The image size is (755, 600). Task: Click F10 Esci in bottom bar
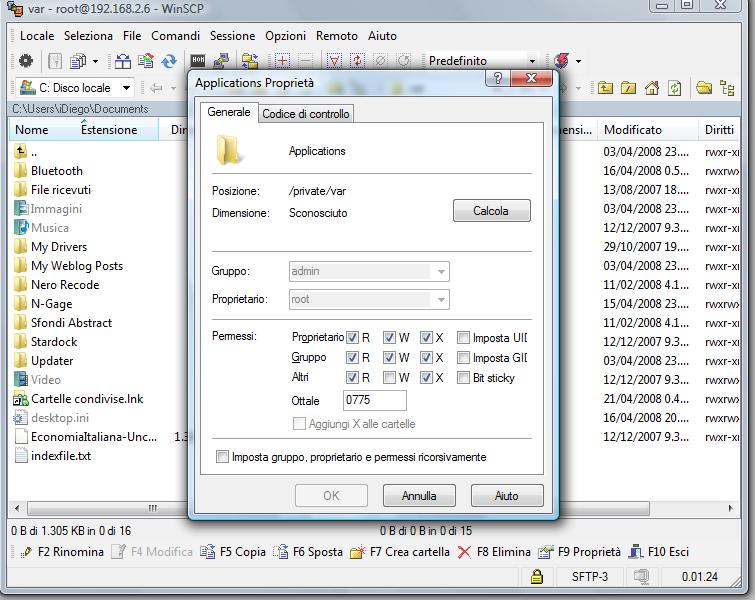pyautogui.click(x=660, y=552)
